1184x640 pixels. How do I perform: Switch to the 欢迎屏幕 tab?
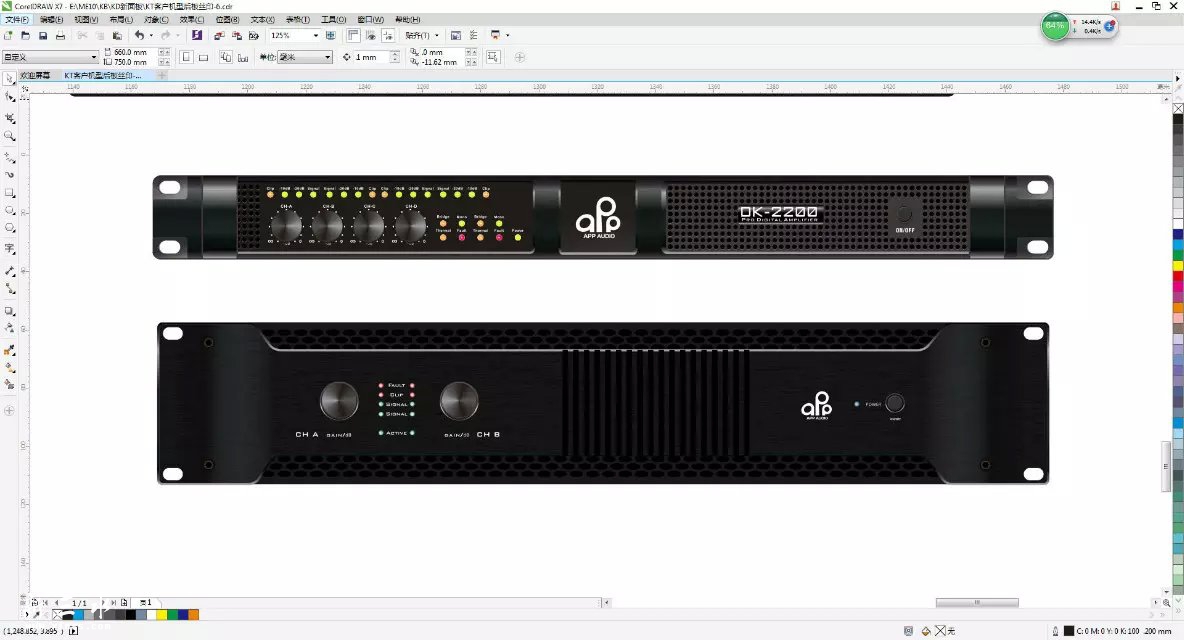click(35, 75)
